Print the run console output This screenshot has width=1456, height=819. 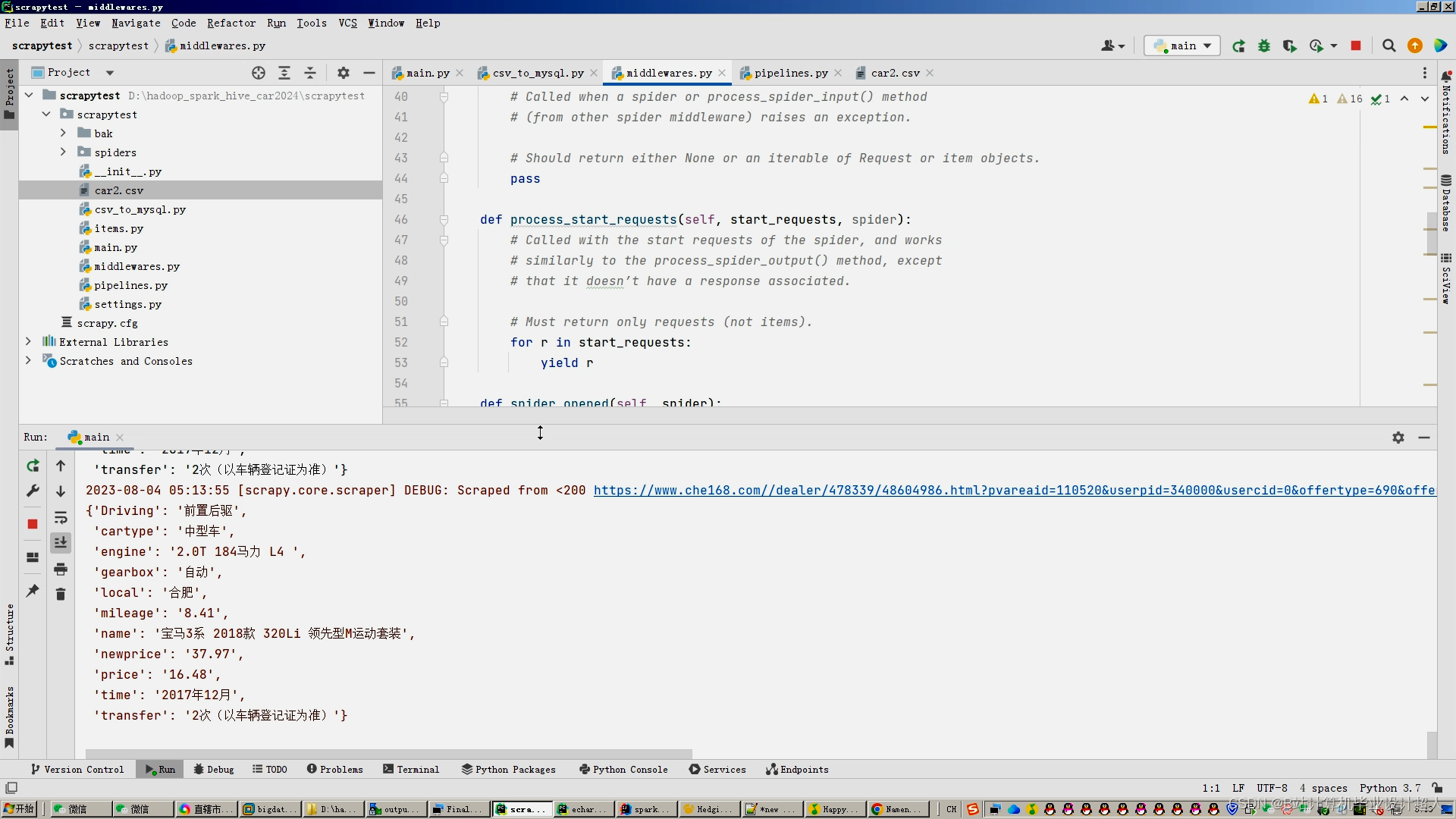61,570
